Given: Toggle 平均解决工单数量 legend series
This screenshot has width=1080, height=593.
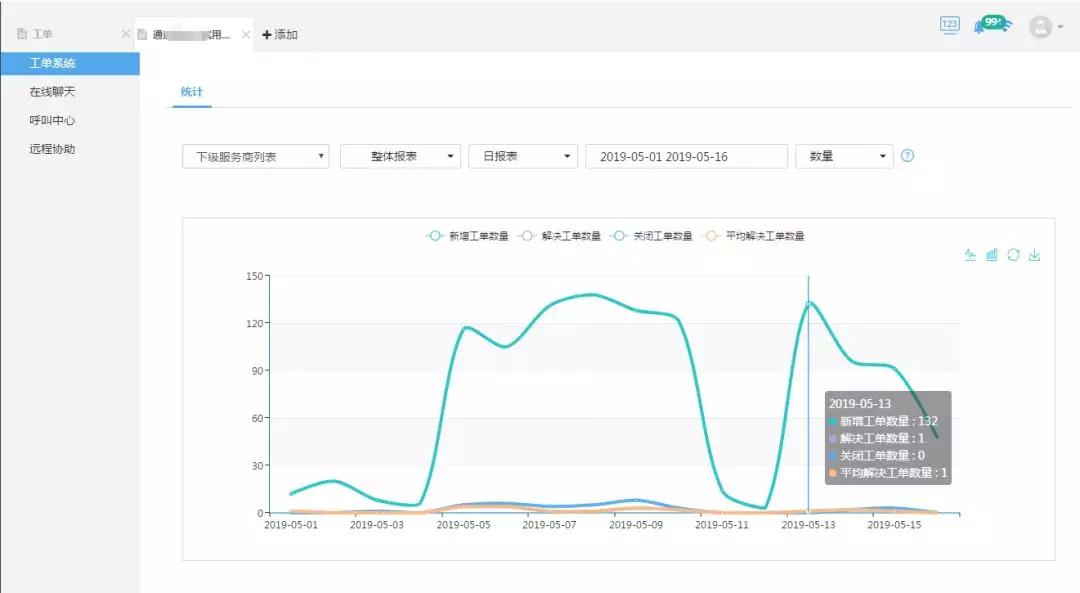Looking at the screenshot, I should [x=754, y=236].
